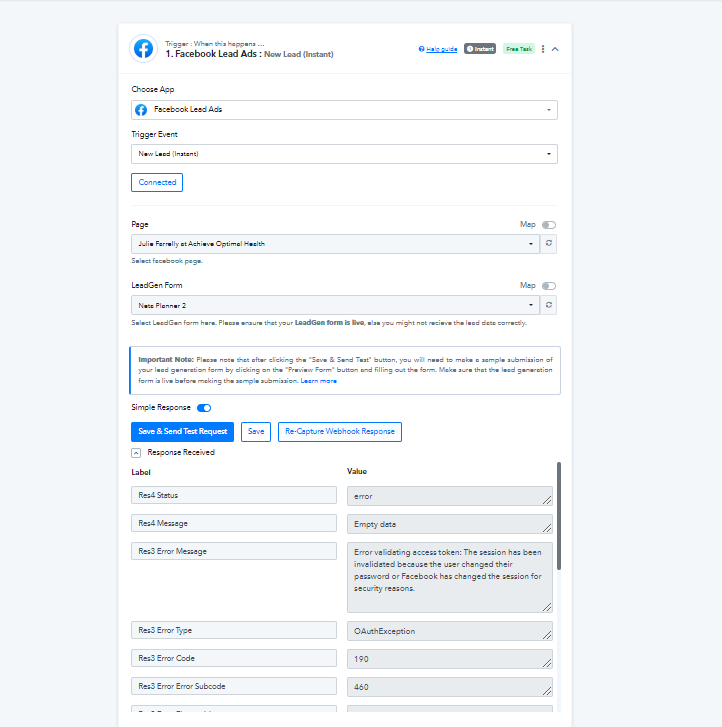
Task: Click resize handle on the error message box
Action: pyautogui.click(x=547, y=607)
